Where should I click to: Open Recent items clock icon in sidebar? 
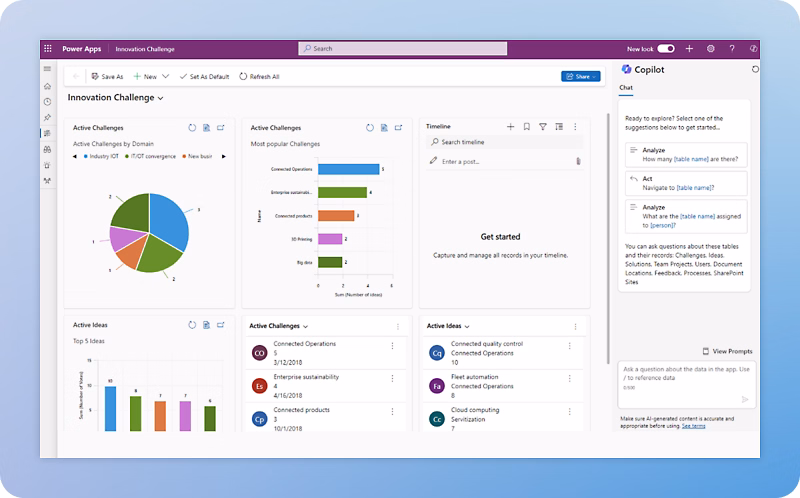click(x=47, y=102)
